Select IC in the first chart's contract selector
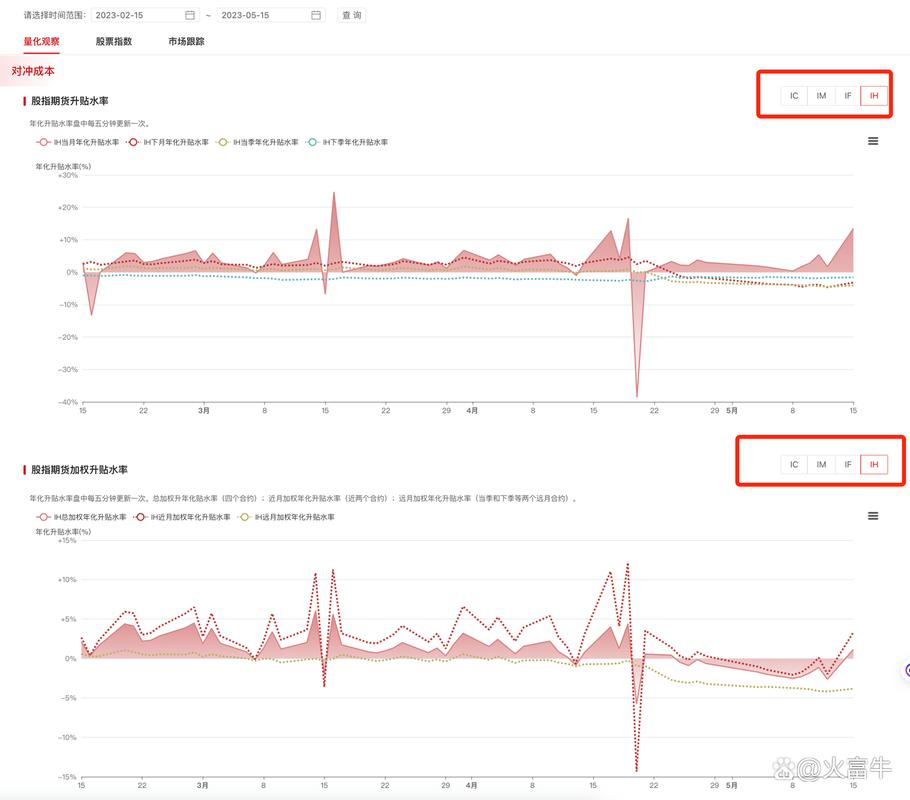This screenshot has height=800, width=910. [x=794, y=96]
